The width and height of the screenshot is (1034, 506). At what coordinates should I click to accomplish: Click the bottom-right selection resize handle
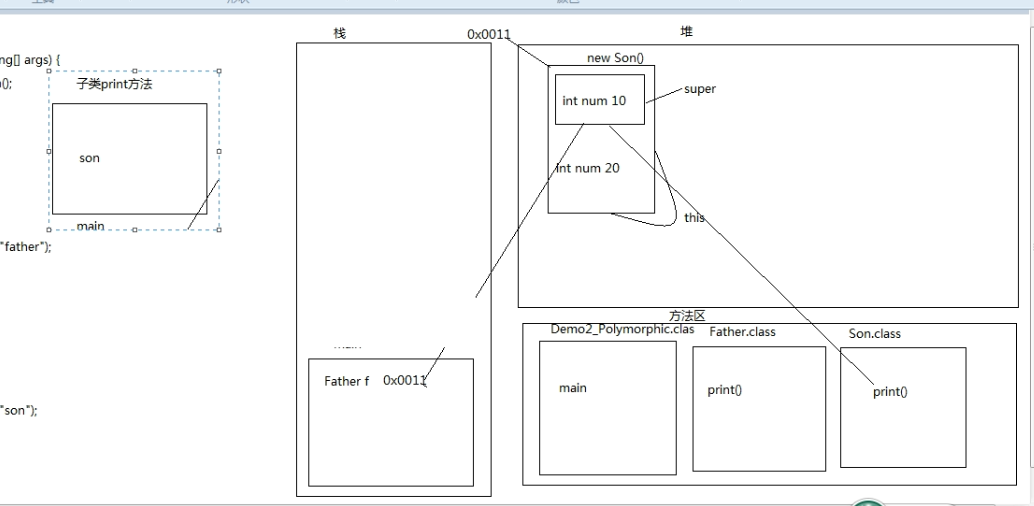tap(219, 230)
